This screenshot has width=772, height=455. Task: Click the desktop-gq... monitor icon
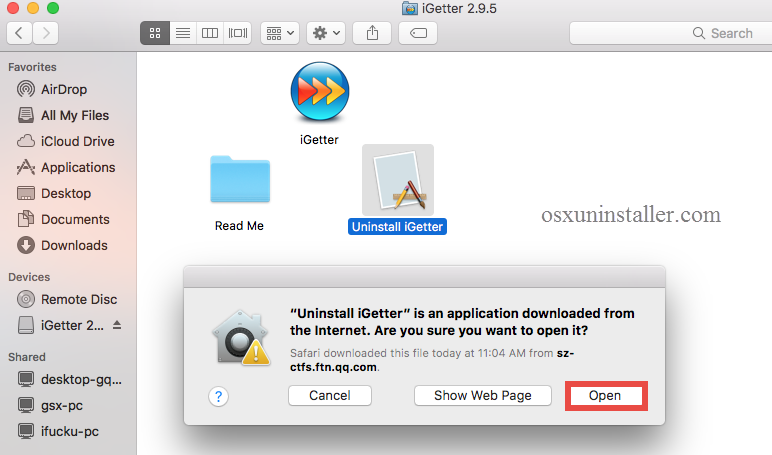tap(26, 379)
